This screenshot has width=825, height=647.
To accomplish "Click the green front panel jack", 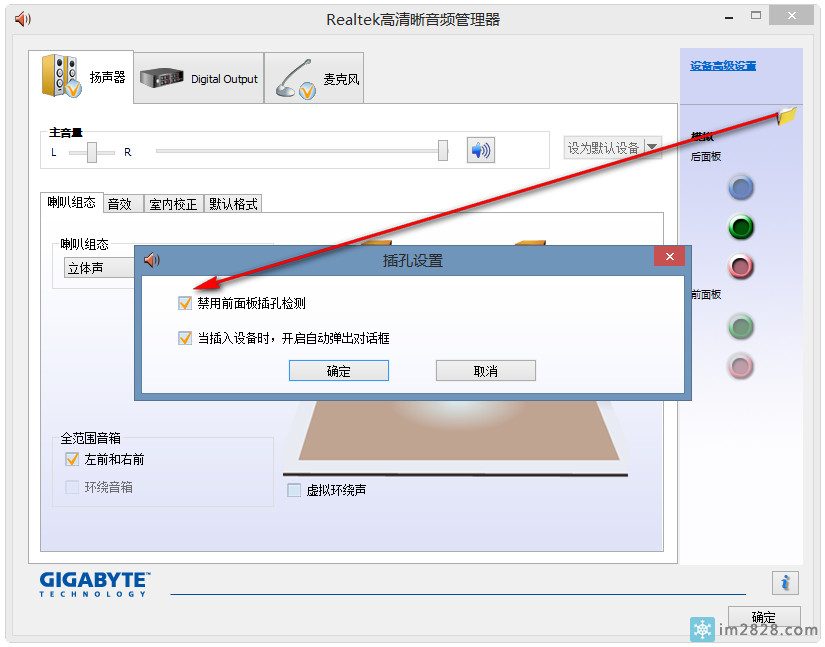I will coord(740,326).
